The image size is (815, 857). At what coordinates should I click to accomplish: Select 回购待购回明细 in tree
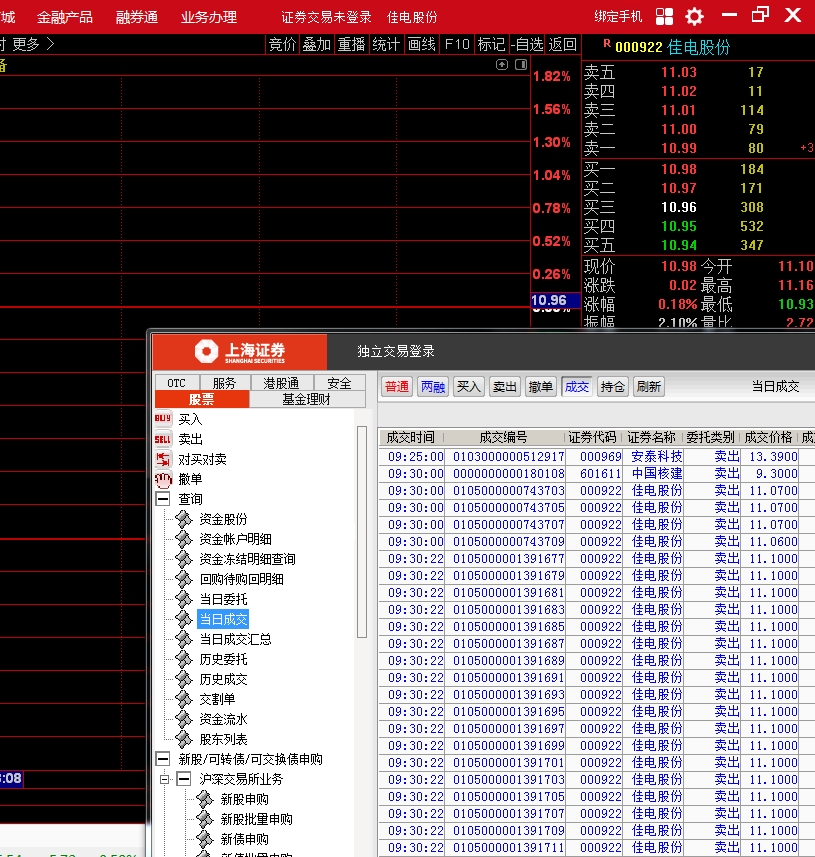(x=242, y=579)
